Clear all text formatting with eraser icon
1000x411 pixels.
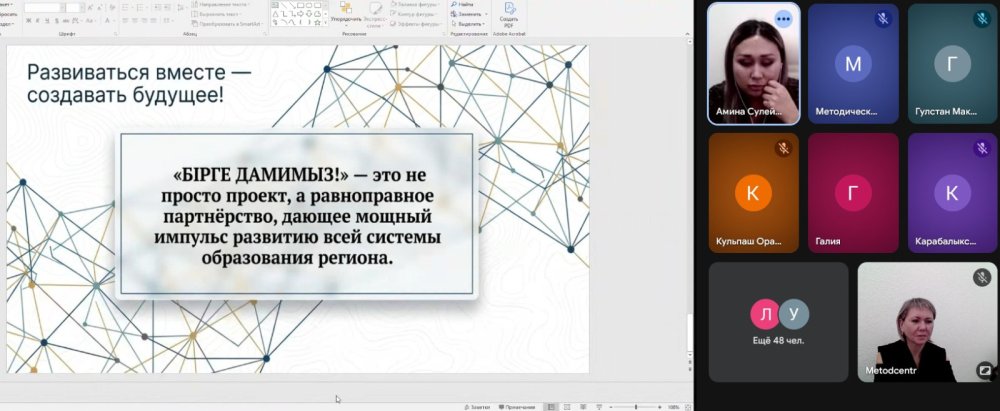pyautogui.click(x=112, y=8)
